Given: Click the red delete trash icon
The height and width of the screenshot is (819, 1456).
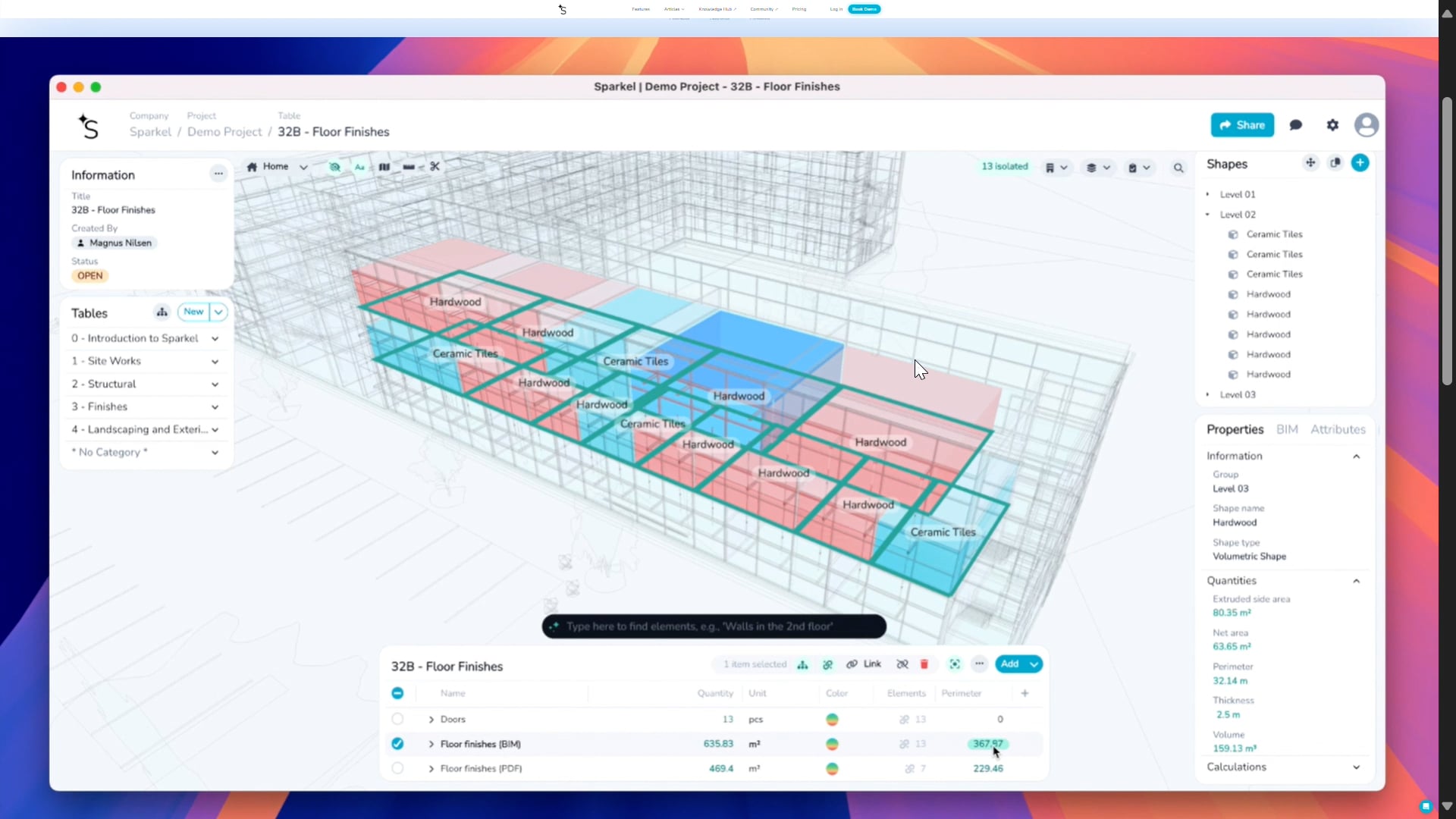Looking at the screenshot, I should (x=924, y=664).
